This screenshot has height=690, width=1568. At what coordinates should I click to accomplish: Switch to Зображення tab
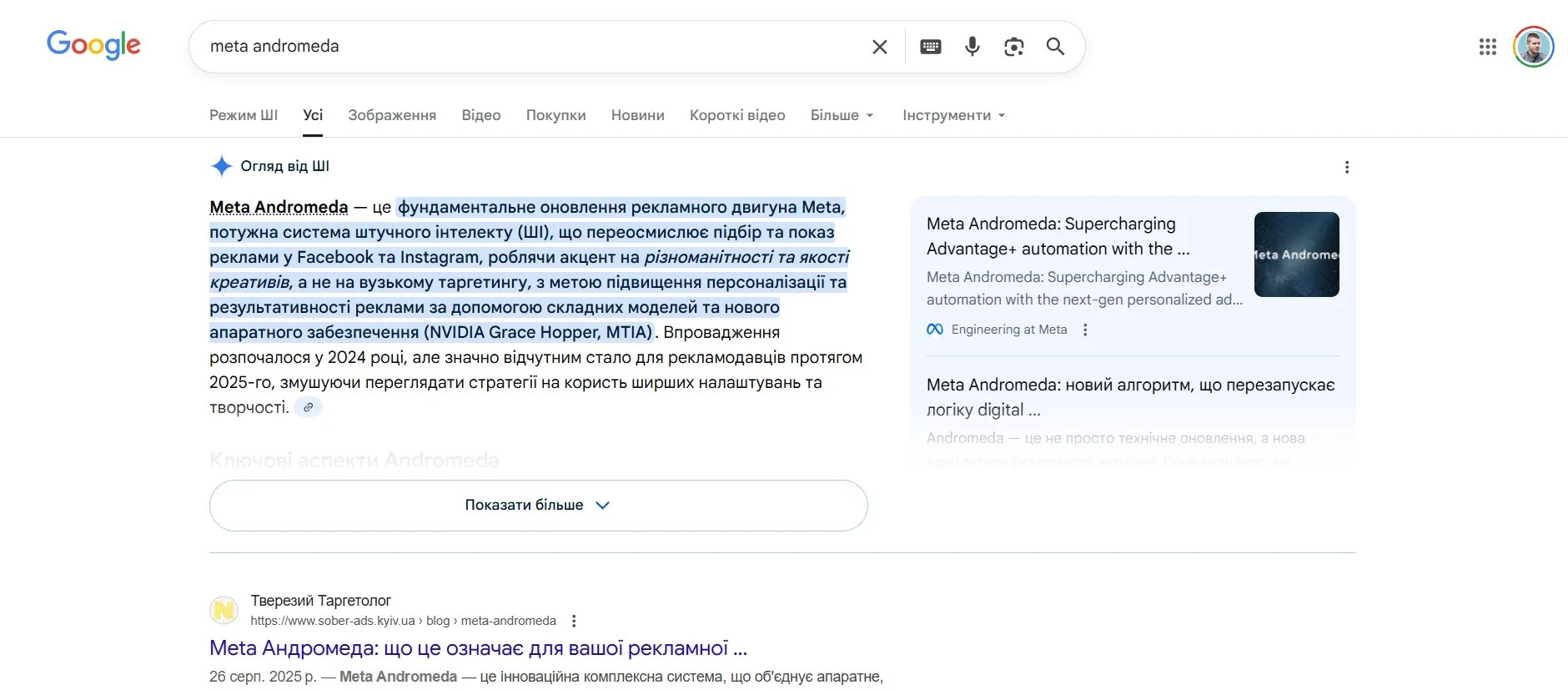(x=392, y=115)
